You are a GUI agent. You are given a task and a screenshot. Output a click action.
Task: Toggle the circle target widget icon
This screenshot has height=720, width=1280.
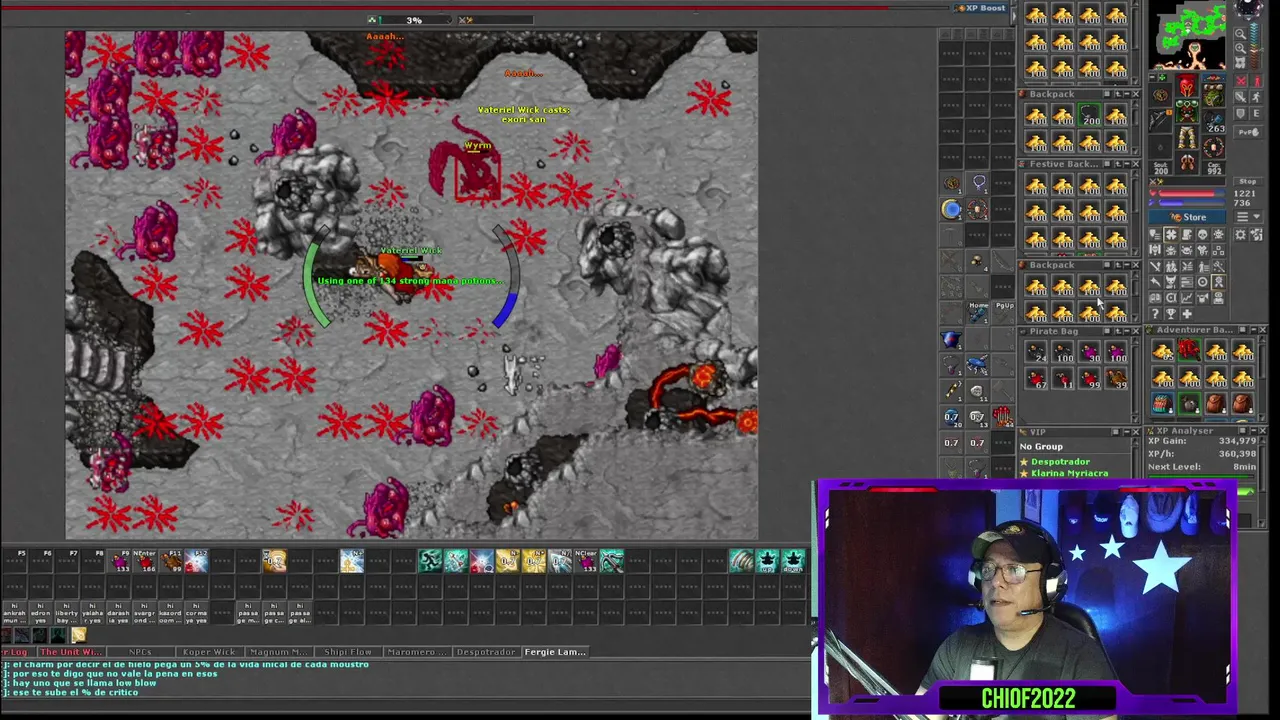[1203, 281]
